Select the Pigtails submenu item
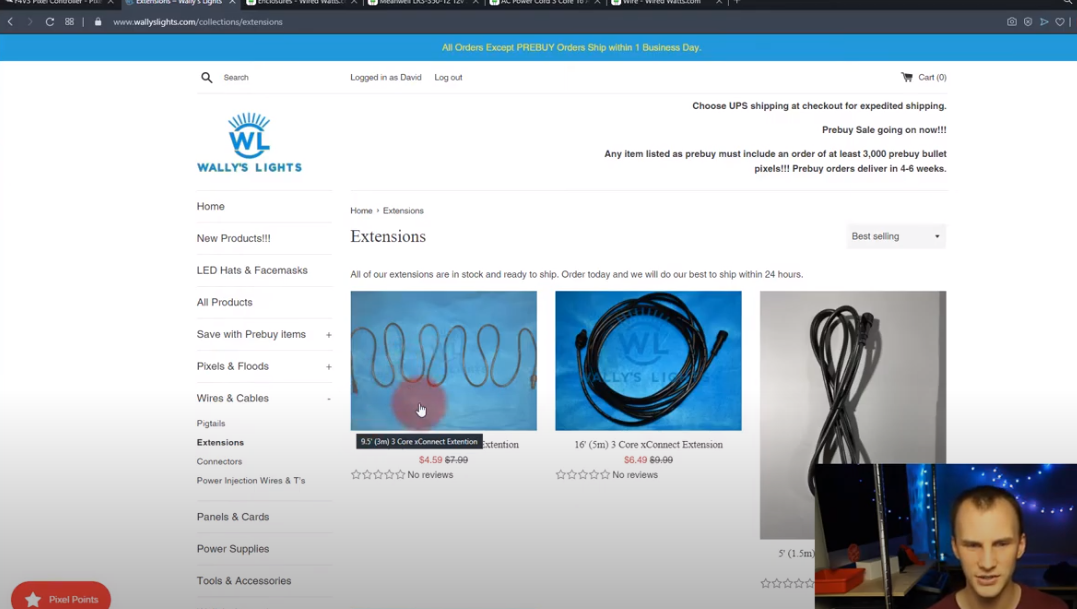Screen dimensions: 1077x609 click(x=211, y=424)
